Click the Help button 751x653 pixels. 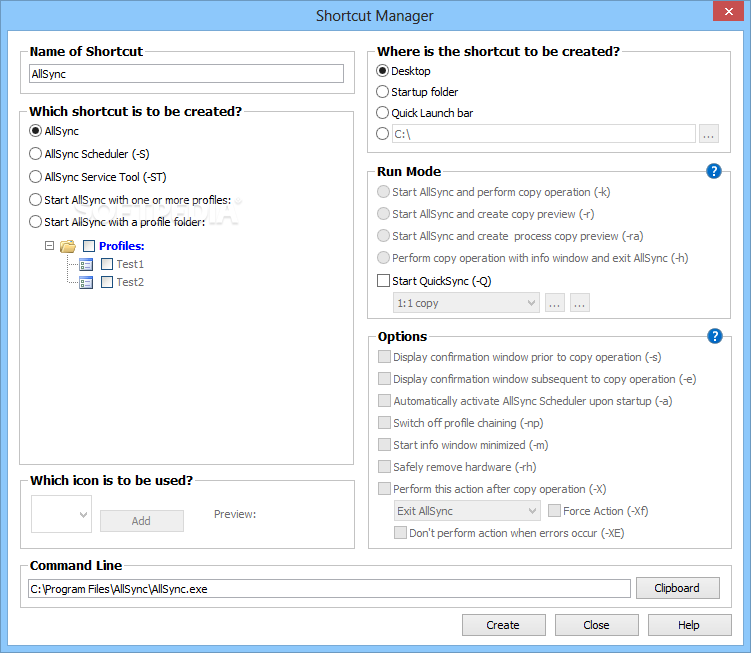click(x=689, y=625)
